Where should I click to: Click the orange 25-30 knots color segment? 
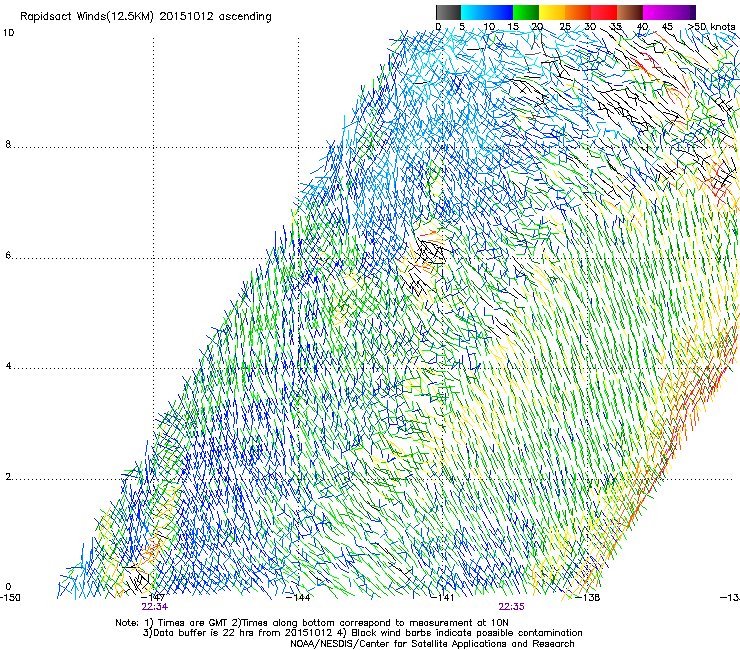click(x=578, y=12)
